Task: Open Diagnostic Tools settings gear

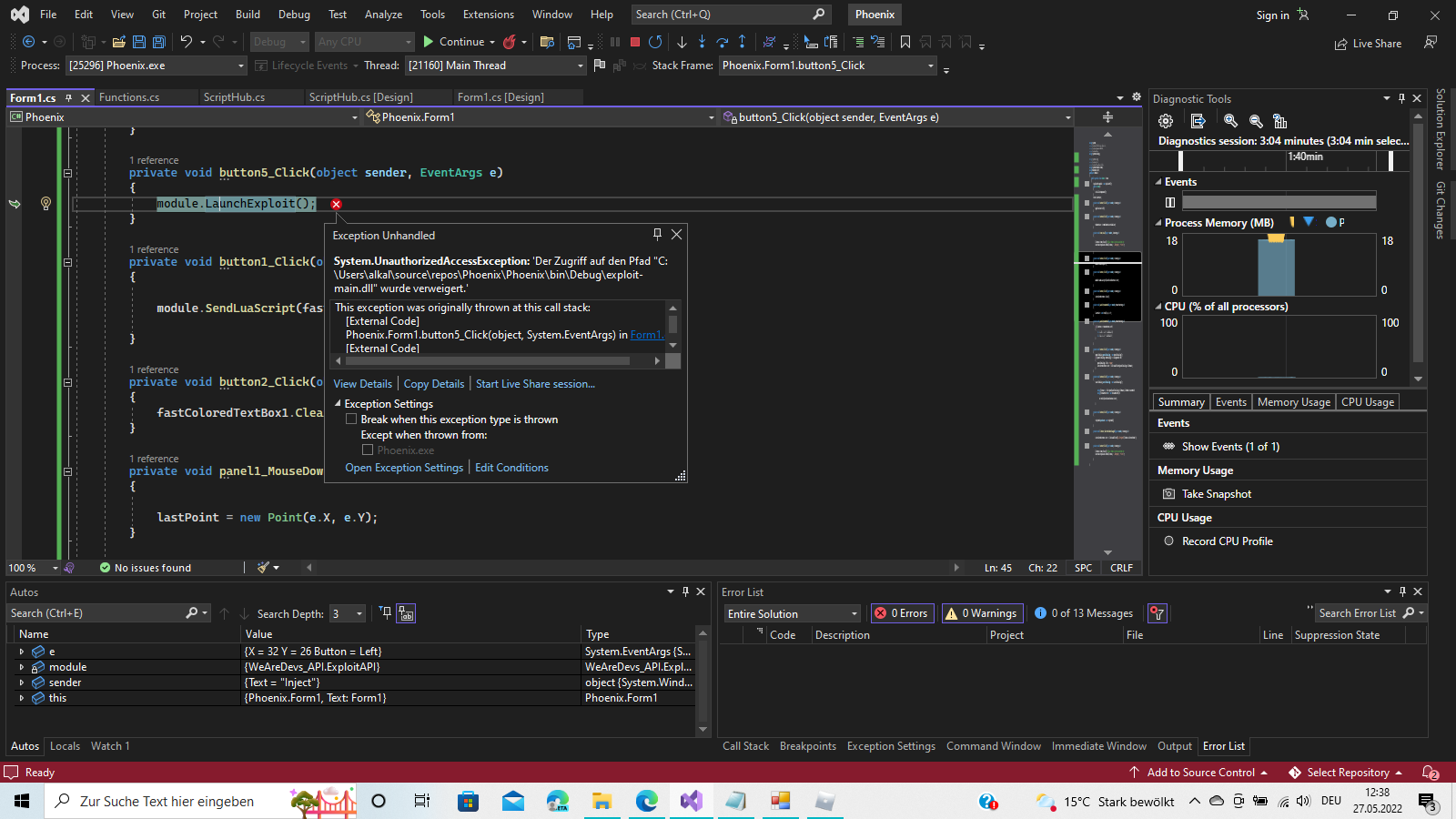Action: click(1166, 121)
